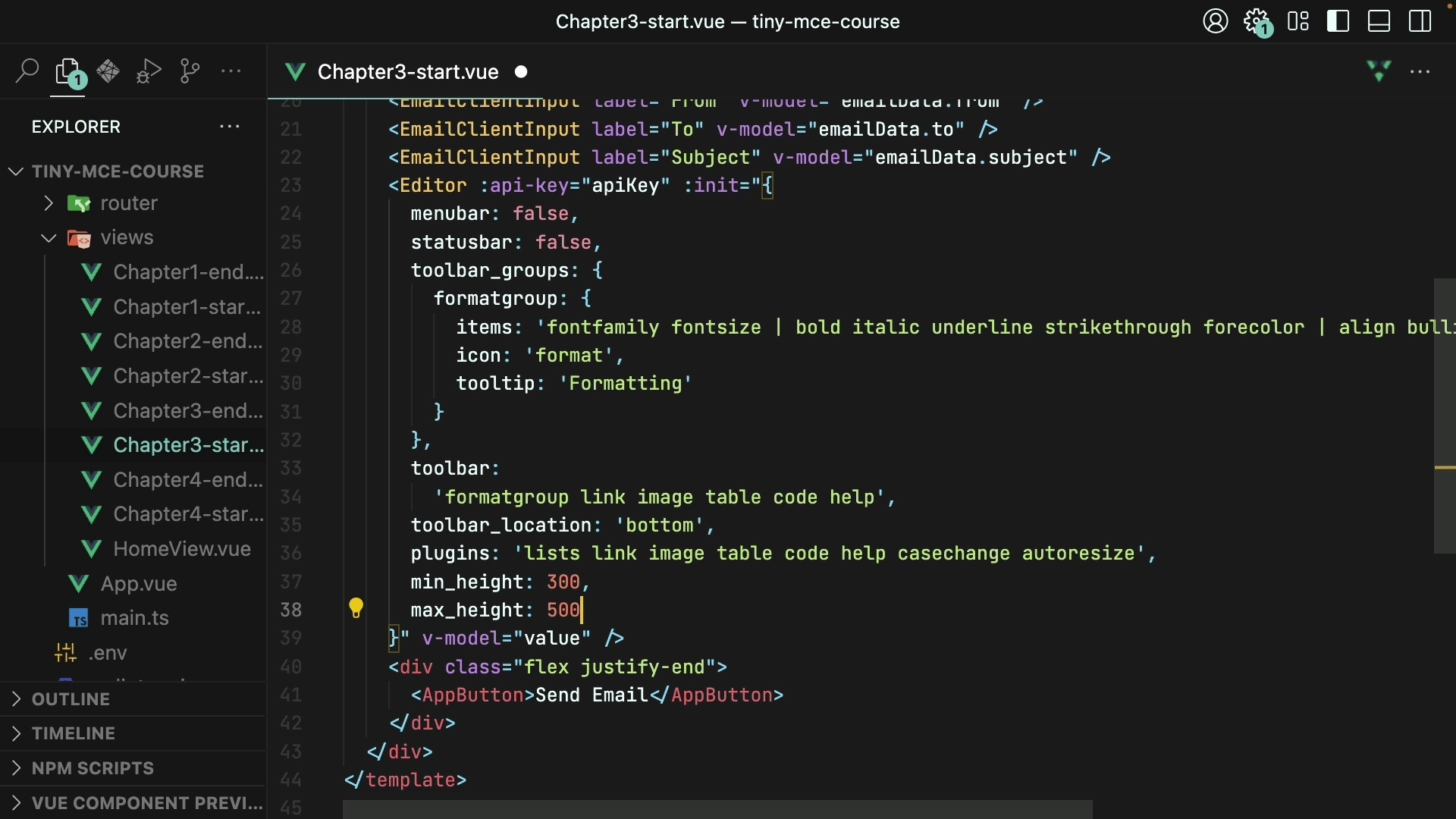Click the plugins list string
Image resolution: width=1456 pixels, height=819 pixels.
829,554
